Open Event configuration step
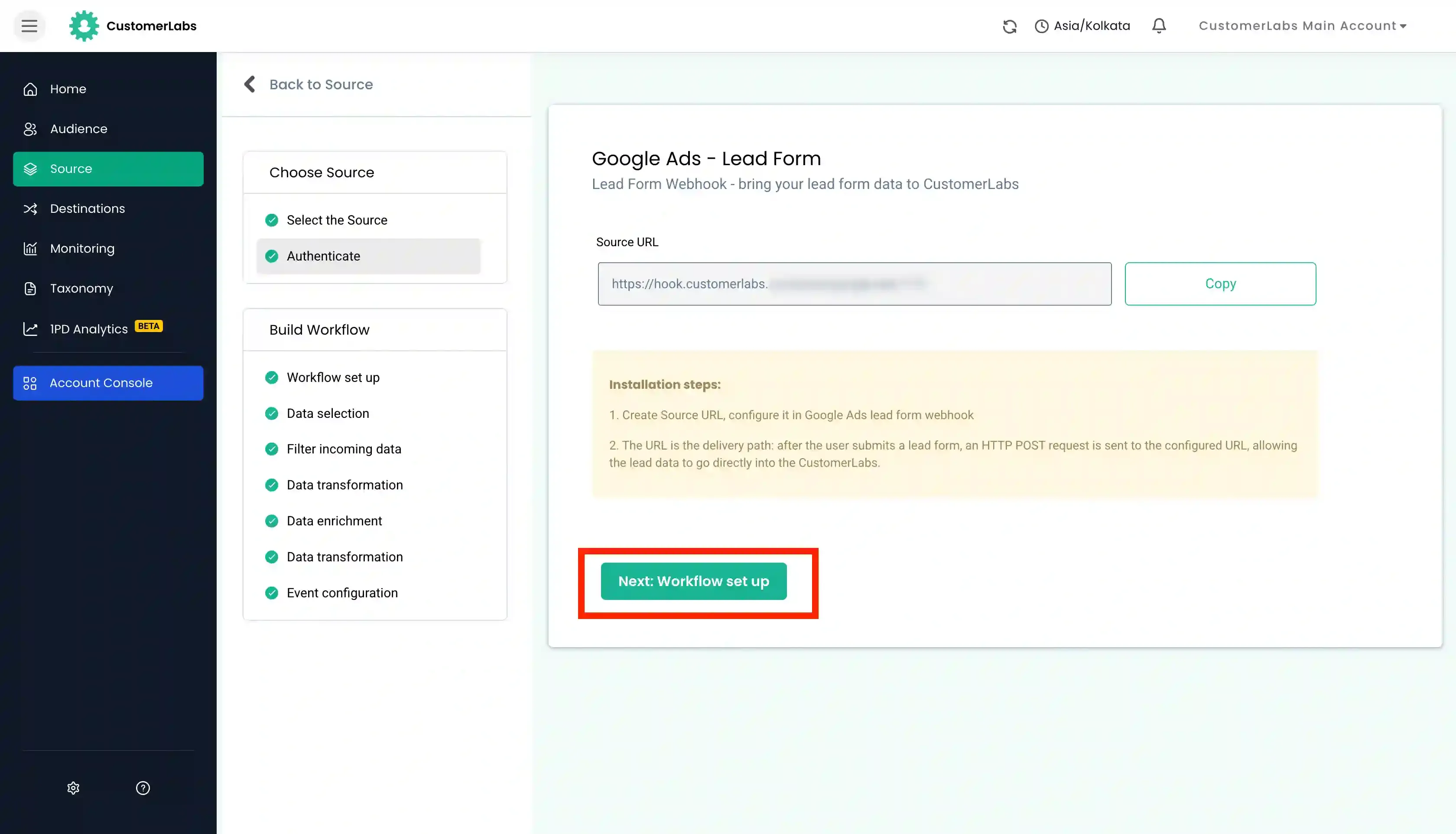This screenshot has height=834, width=1456. point(369,593)
